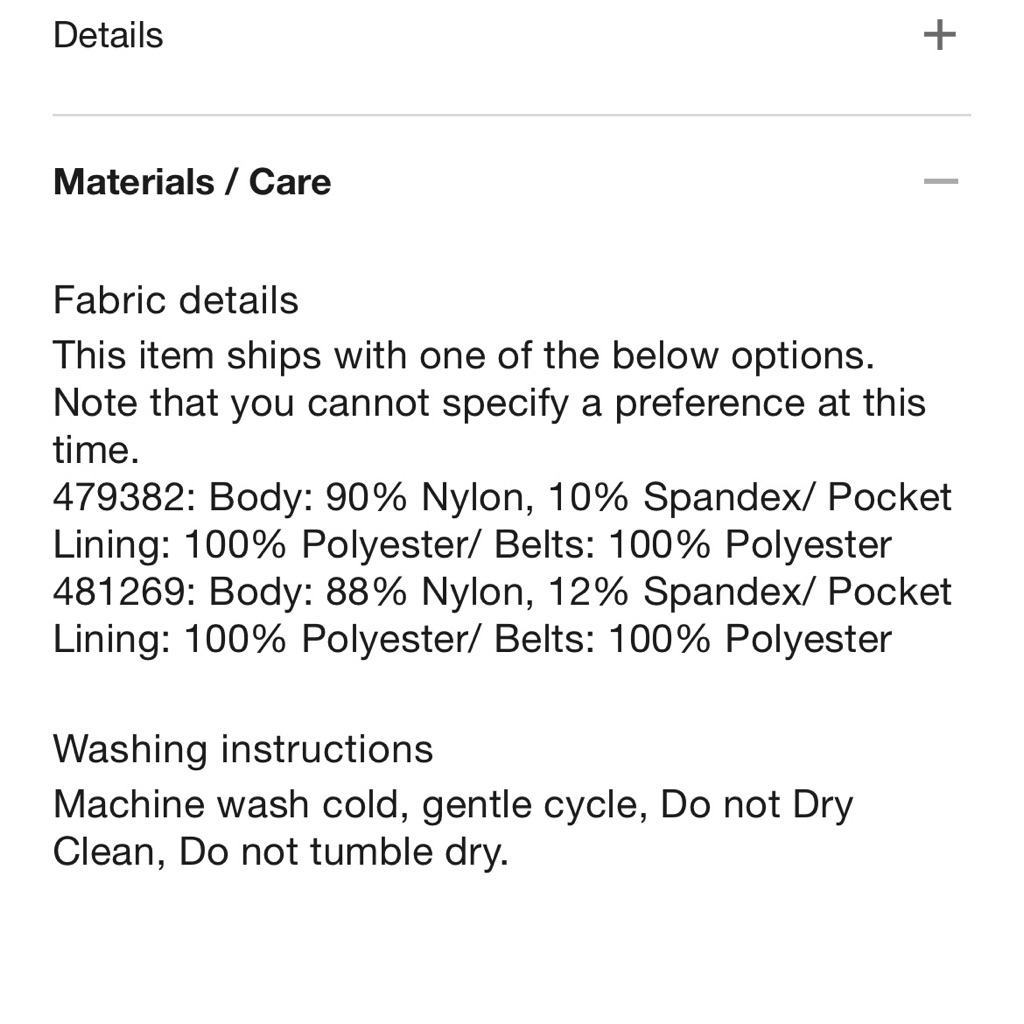This screenshot has width=1024, height=1024.
Task: Click the 481269 fabric option number
Action: pyautogui.click(x=118, y=592)
